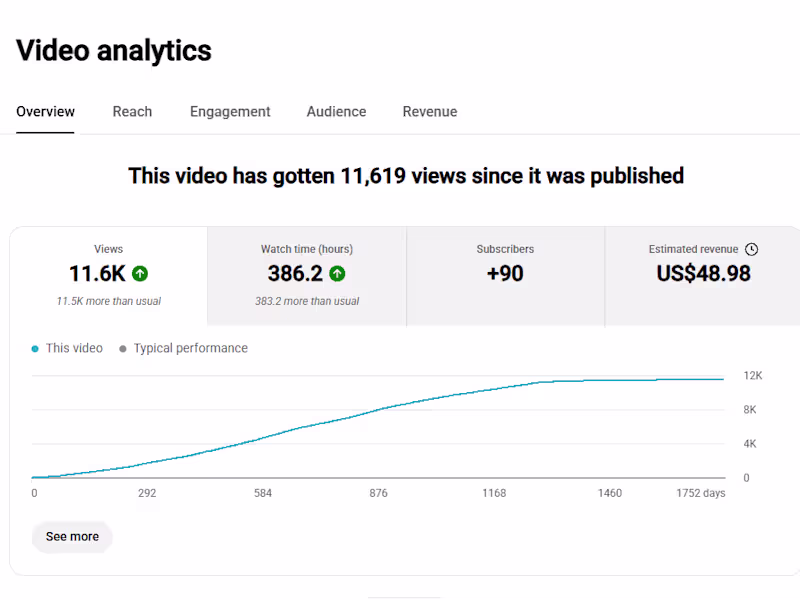Click the 876 x-axis label
The height and width of the screenshot is (600, 800).
[379, 493]
